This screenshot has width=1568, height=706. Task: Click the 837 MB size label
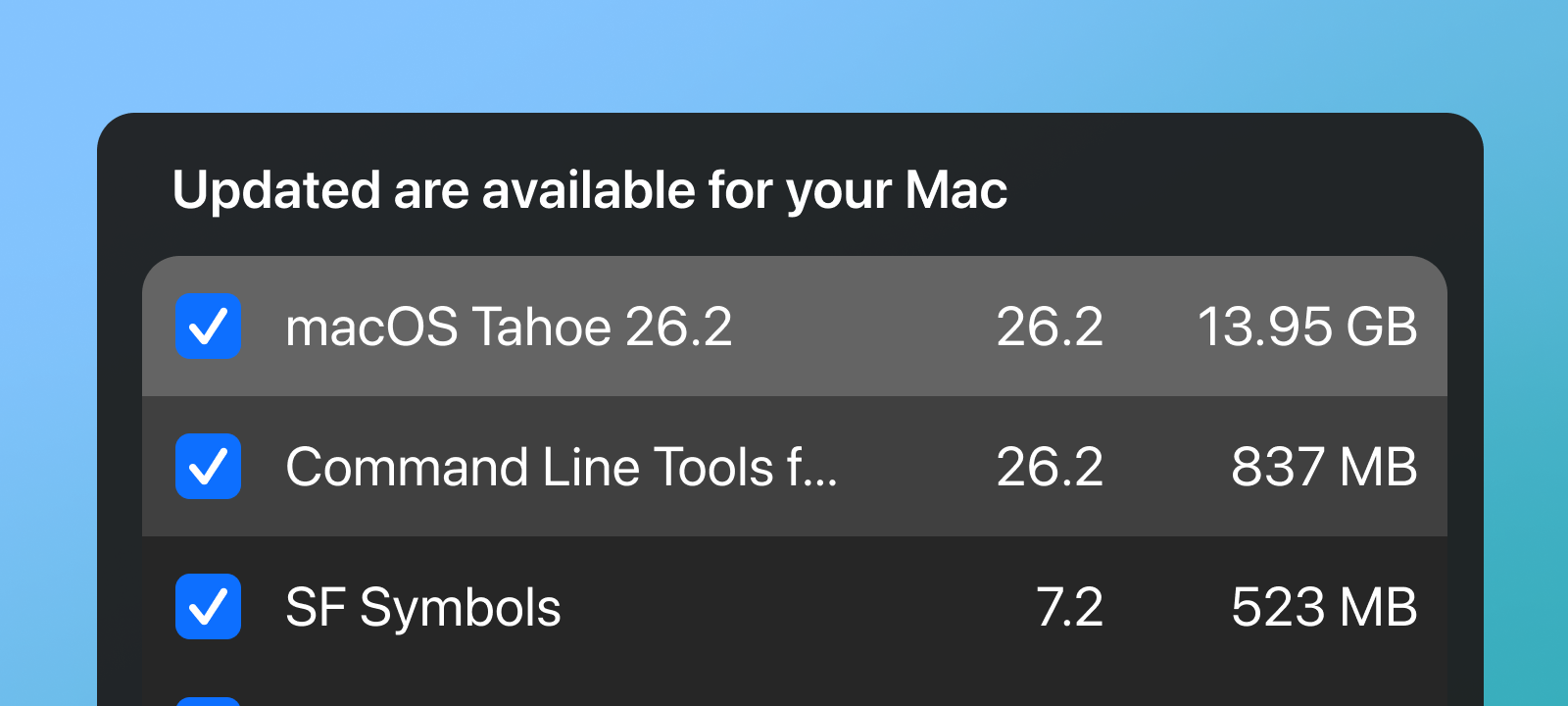[x=1325, y=467]
